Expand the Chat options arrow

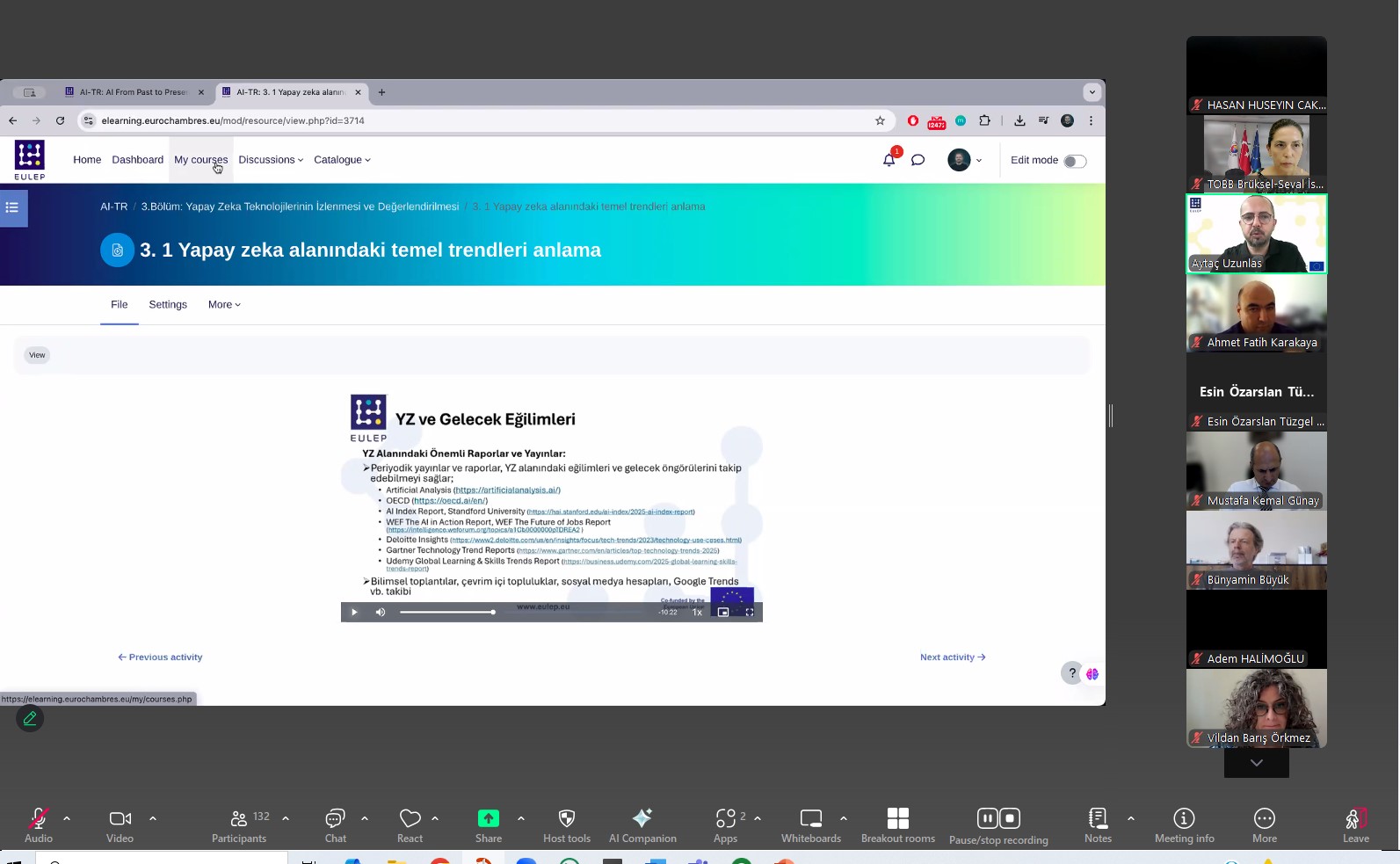[x=365, y=818]
